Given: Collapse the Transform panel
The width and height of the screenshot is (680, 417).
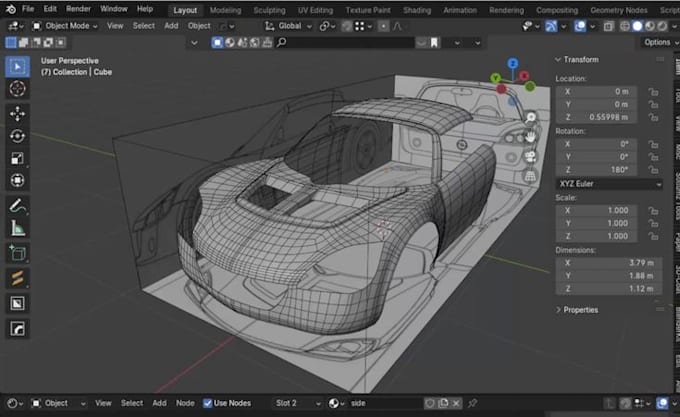Looking at the screenshot, I should pos(558,60).
